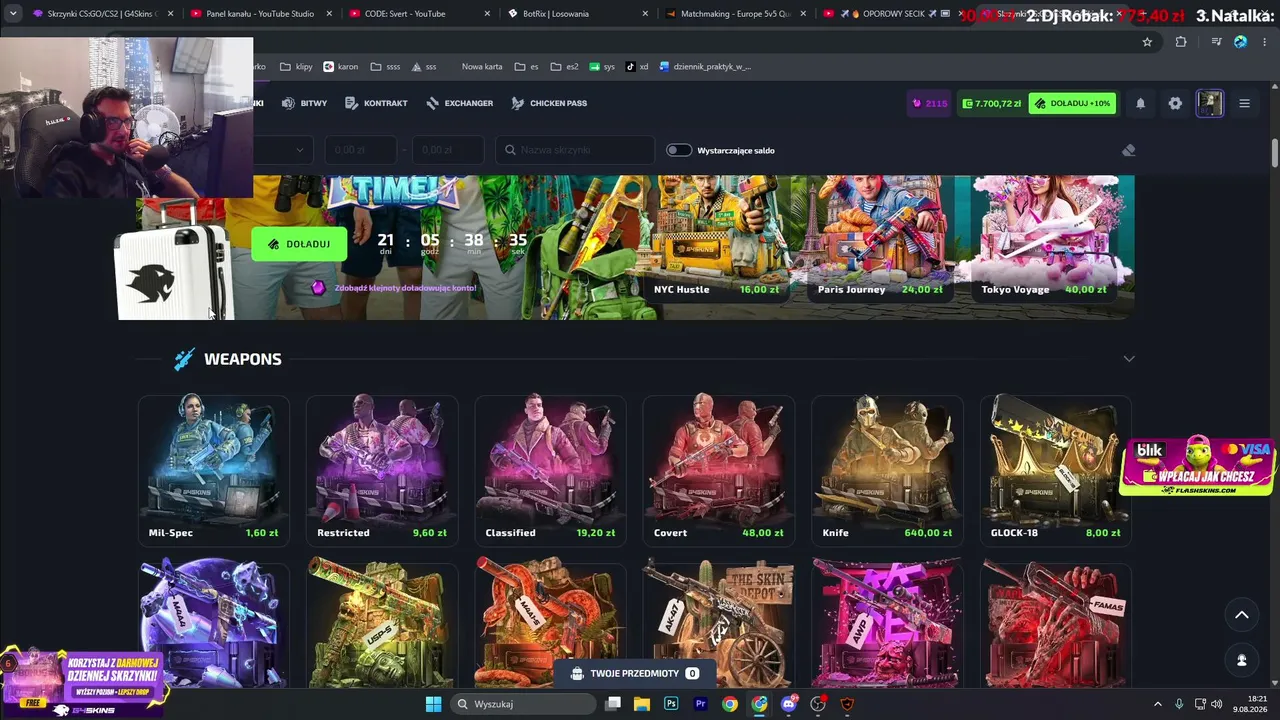Open the GLOCK-18 case
Image resolution: width=1280 pixels, height=720 pixels.
pos(1055,470)
